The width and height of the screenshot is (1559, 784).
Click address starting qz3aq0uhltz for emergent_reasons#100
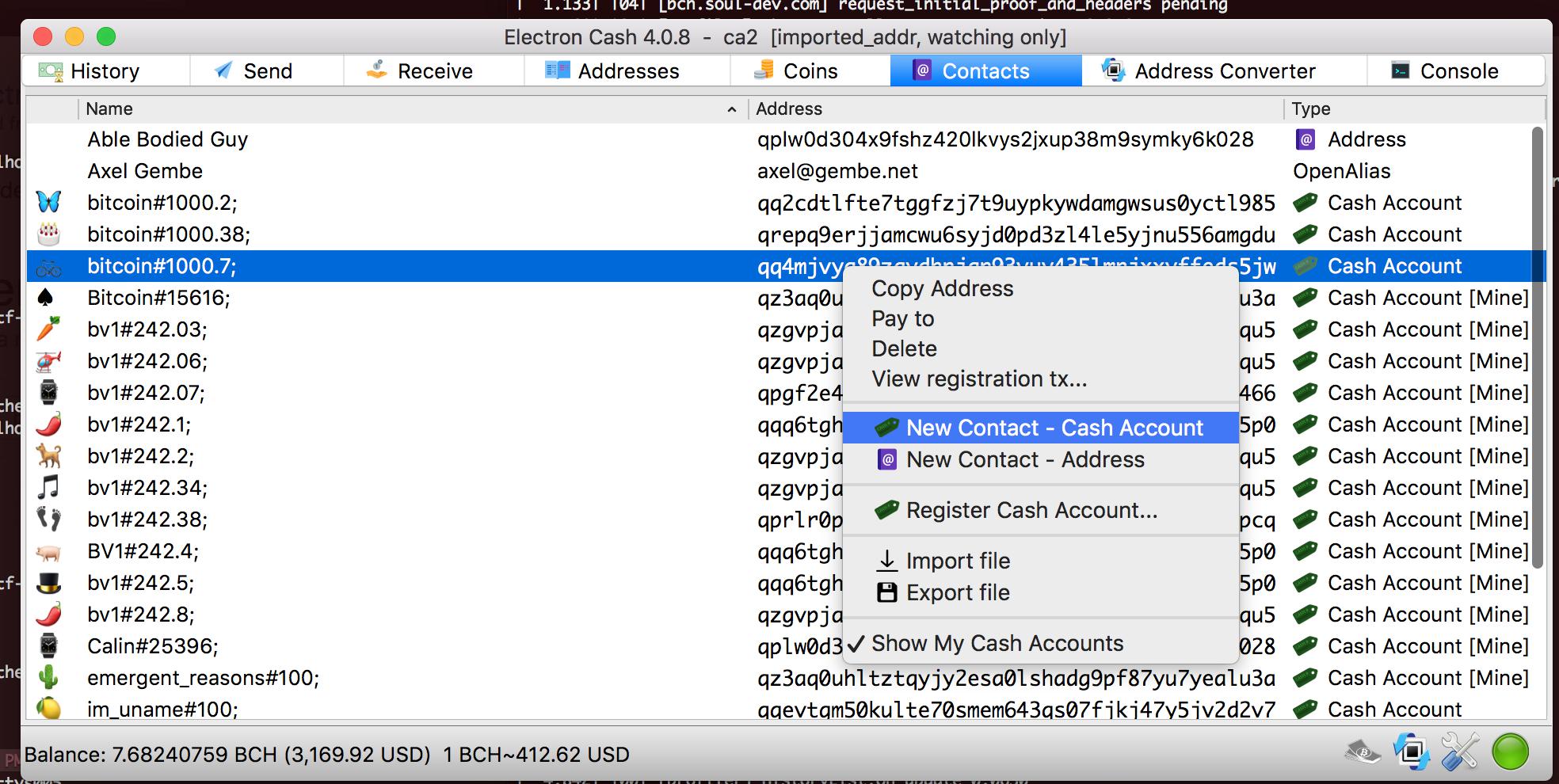[1016, 678]
